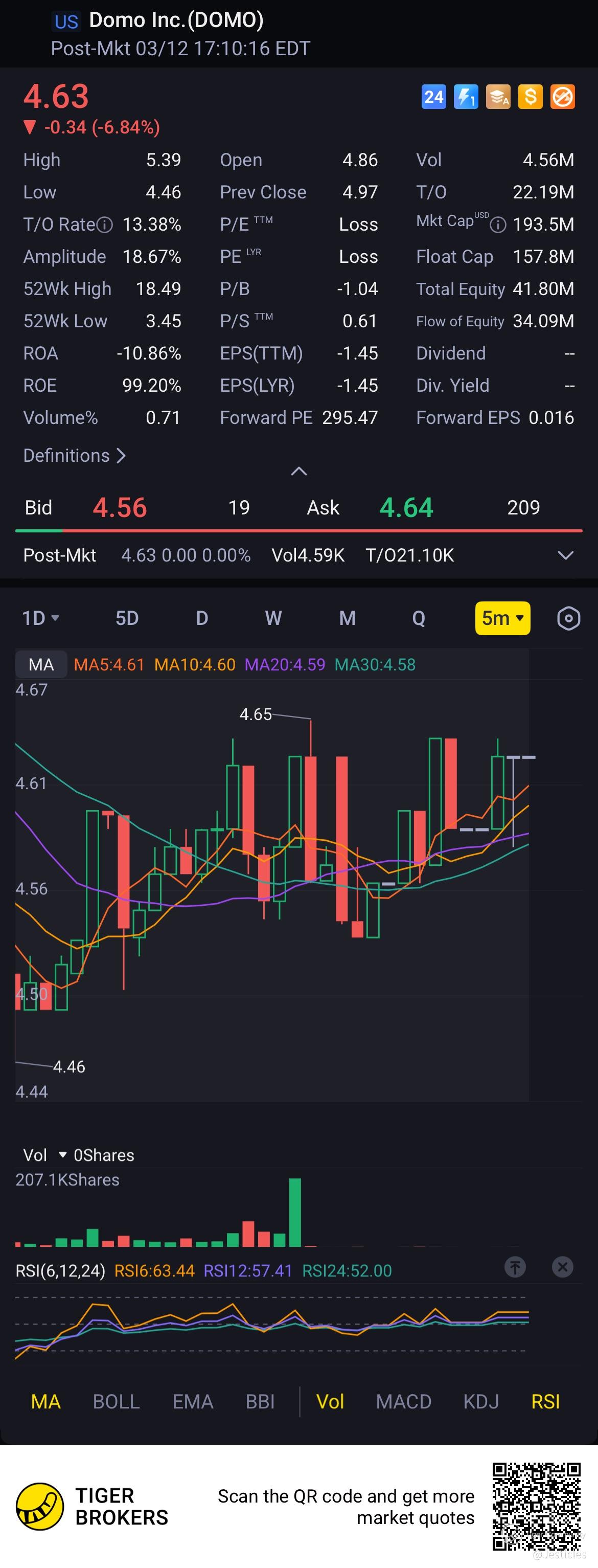Image resolution: width=598 pixels, height=1568 pixels.
Task: Open T/O Rate info icon
Action: pos(105,225)
